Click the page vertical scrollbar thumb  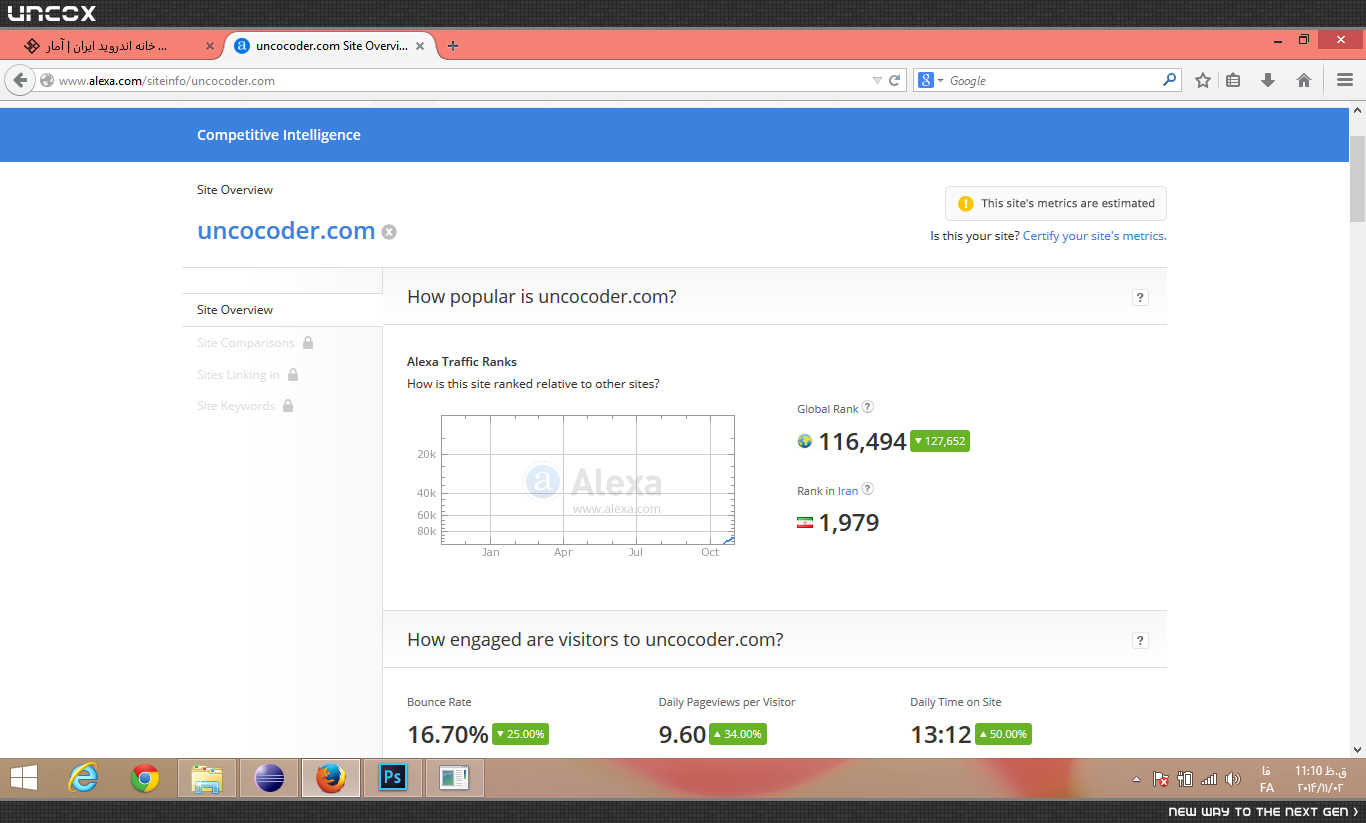coord(1357,178)
